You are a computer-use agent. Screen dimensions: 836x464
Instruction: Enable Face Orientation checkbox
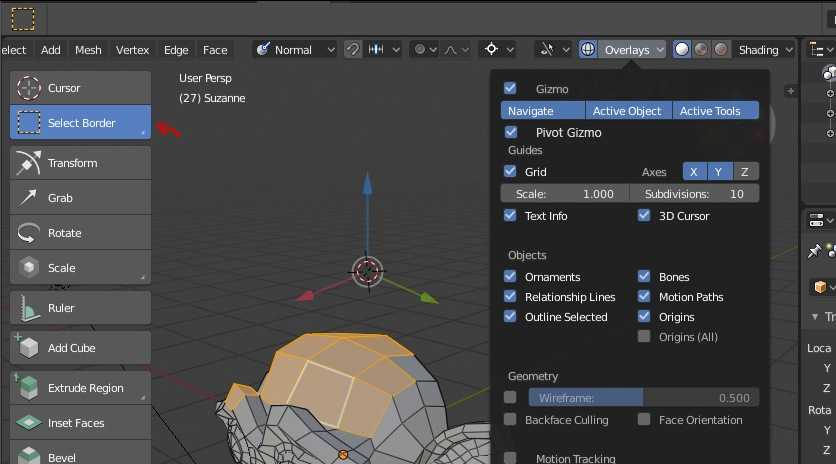coord(644,419)
